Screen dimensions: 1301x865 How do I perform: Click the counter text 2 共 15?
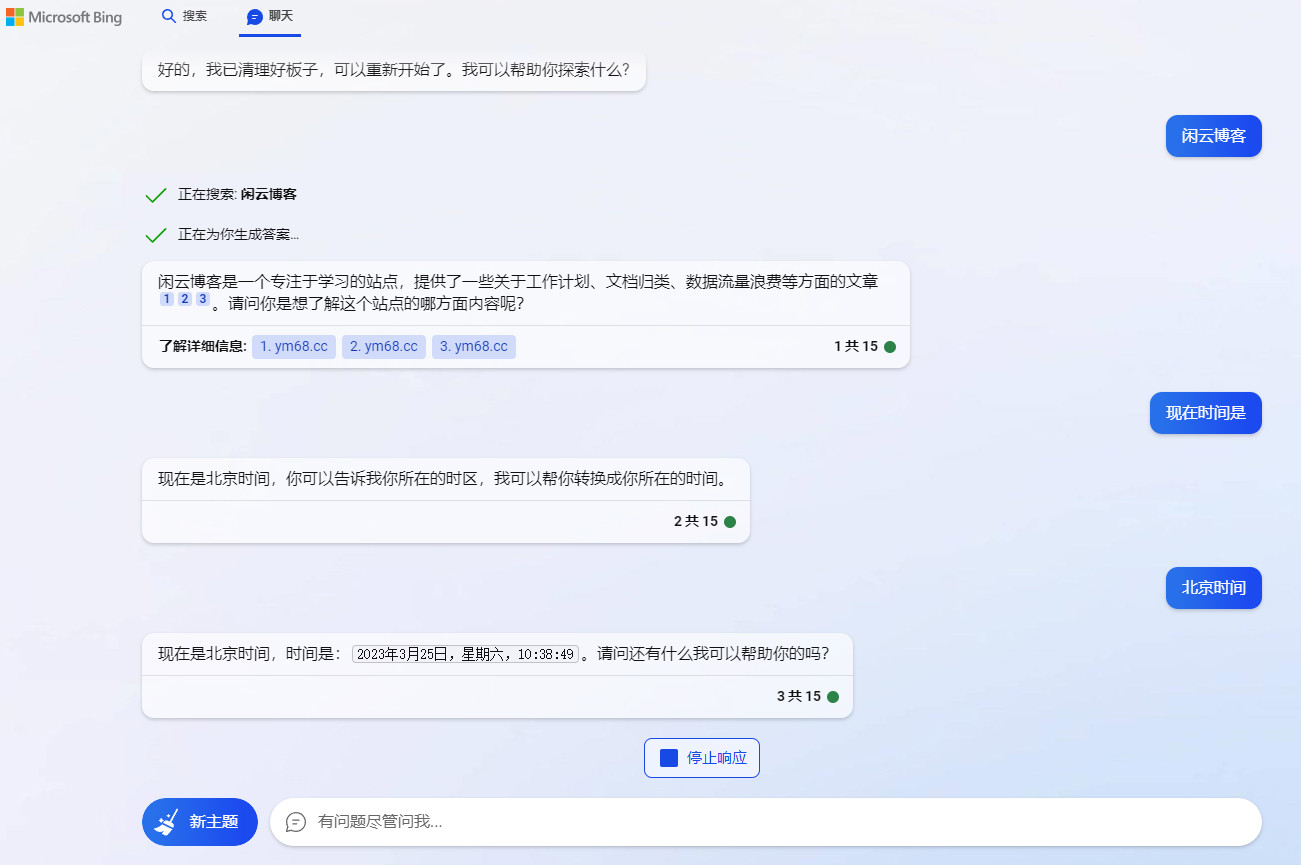696,522
